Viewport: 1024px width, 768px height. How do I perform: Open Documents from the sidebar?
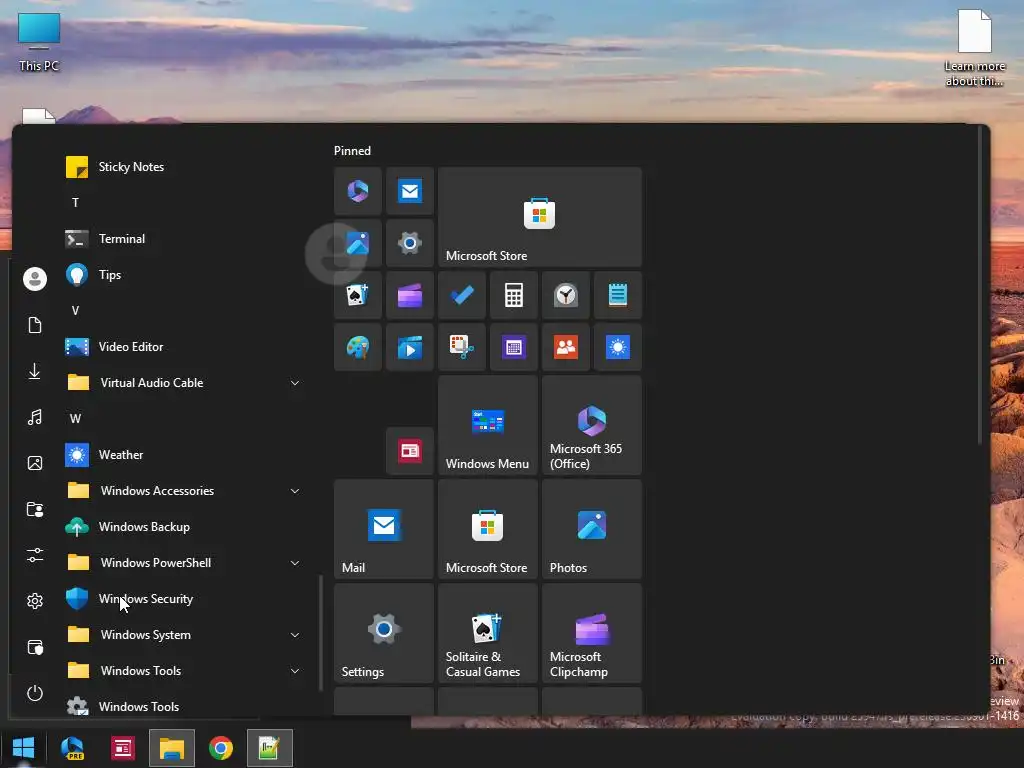click(35, 325)
